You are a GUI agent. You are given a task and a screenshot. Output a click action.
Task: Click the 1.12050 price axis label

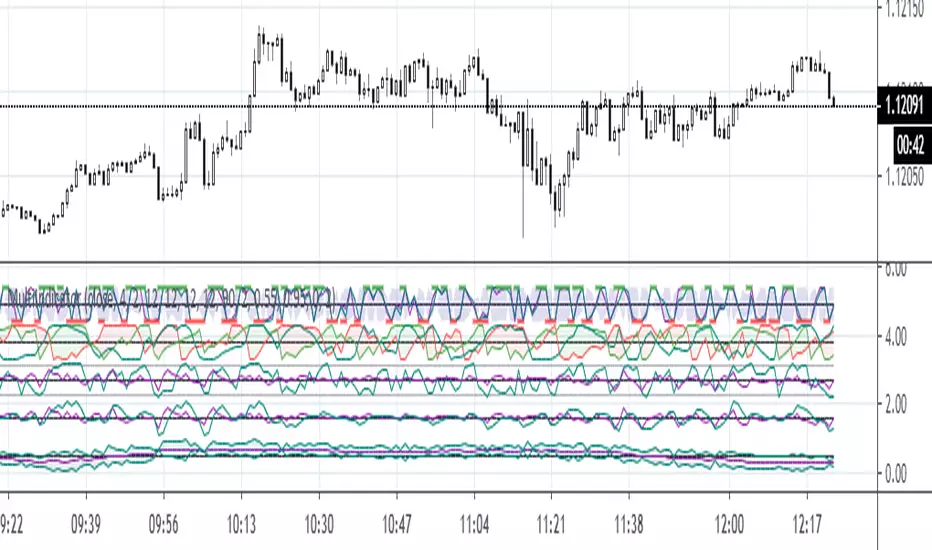904,177
